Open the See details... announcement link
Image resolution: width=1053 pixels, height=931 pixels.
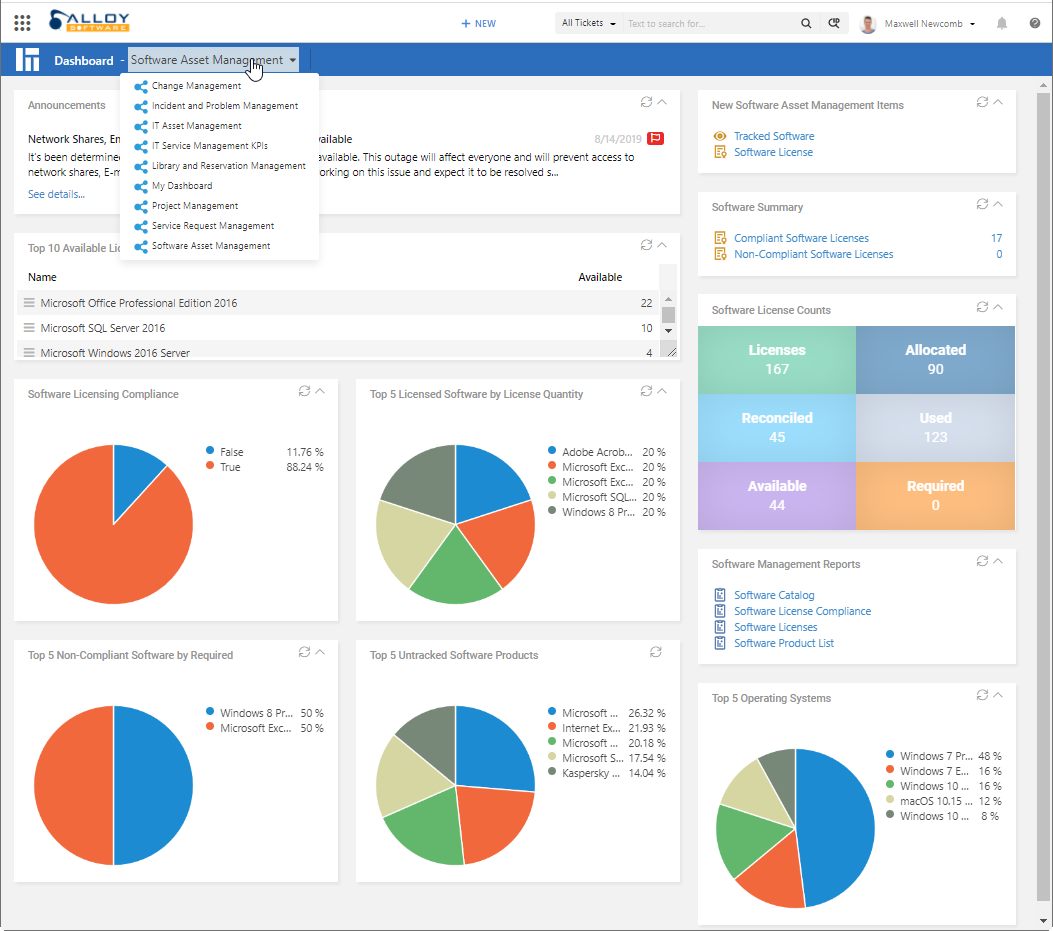[56, 194]
